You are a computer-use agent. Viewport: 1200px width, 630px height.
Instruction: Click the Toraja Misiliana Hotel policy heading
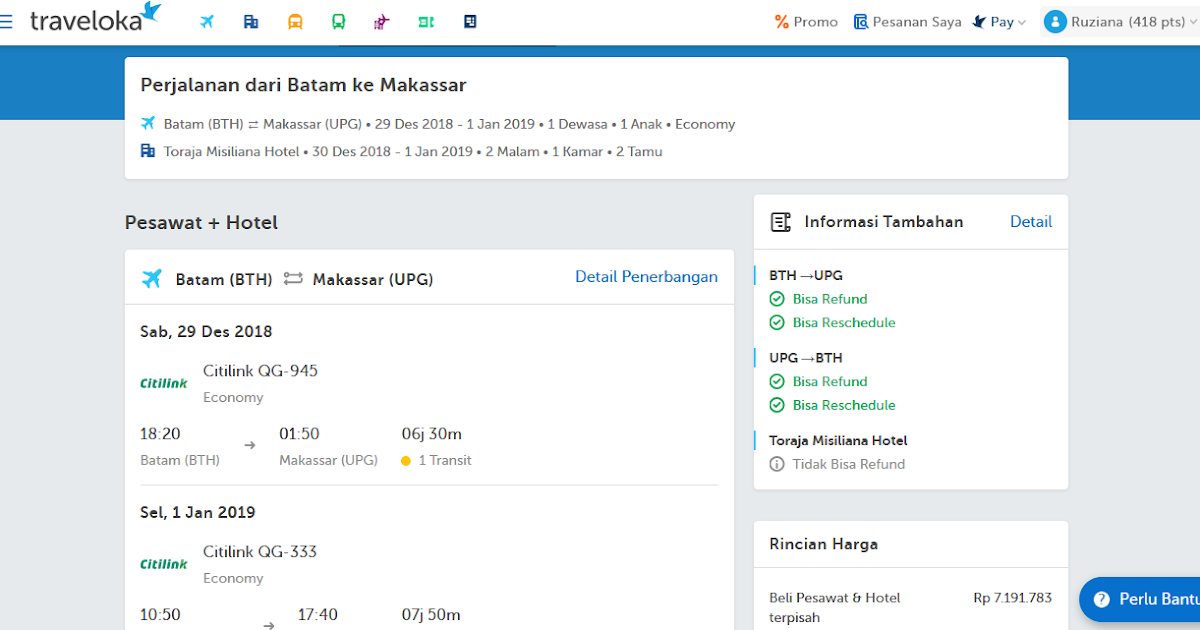coord(838,440)
